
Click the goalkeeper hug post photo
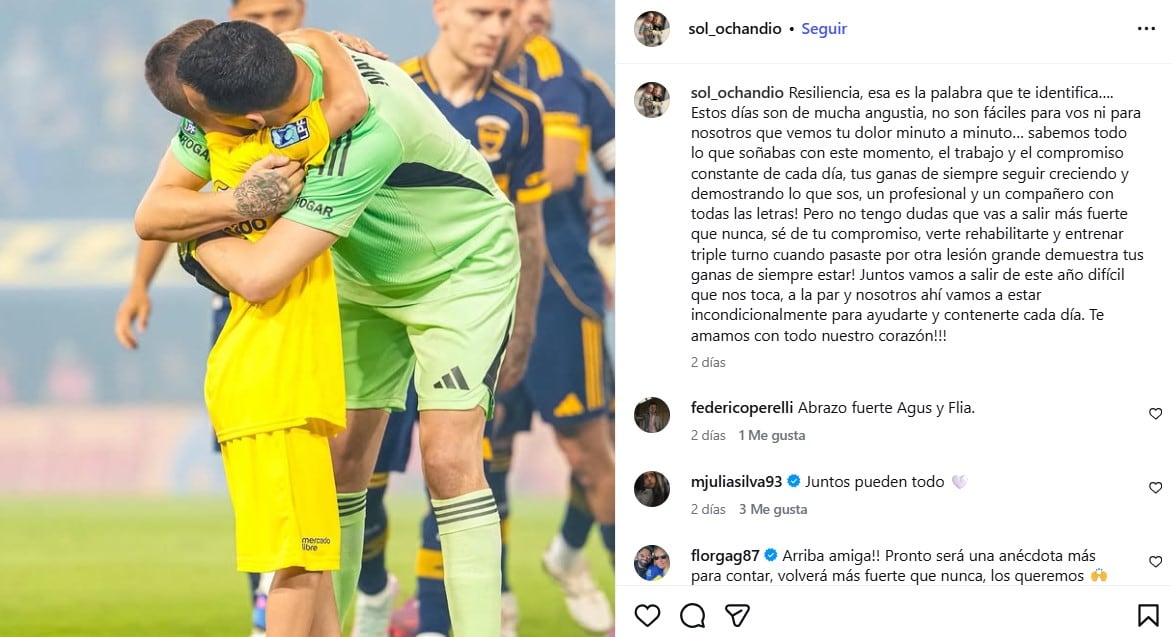[x=307, y=318]
